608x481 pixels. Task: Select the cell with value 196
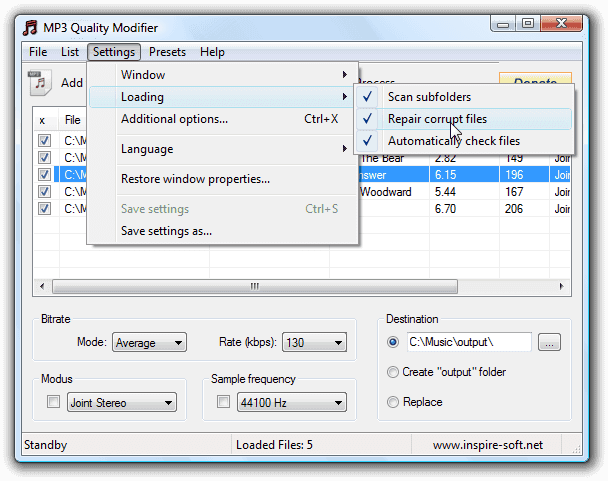click(524, 175)
